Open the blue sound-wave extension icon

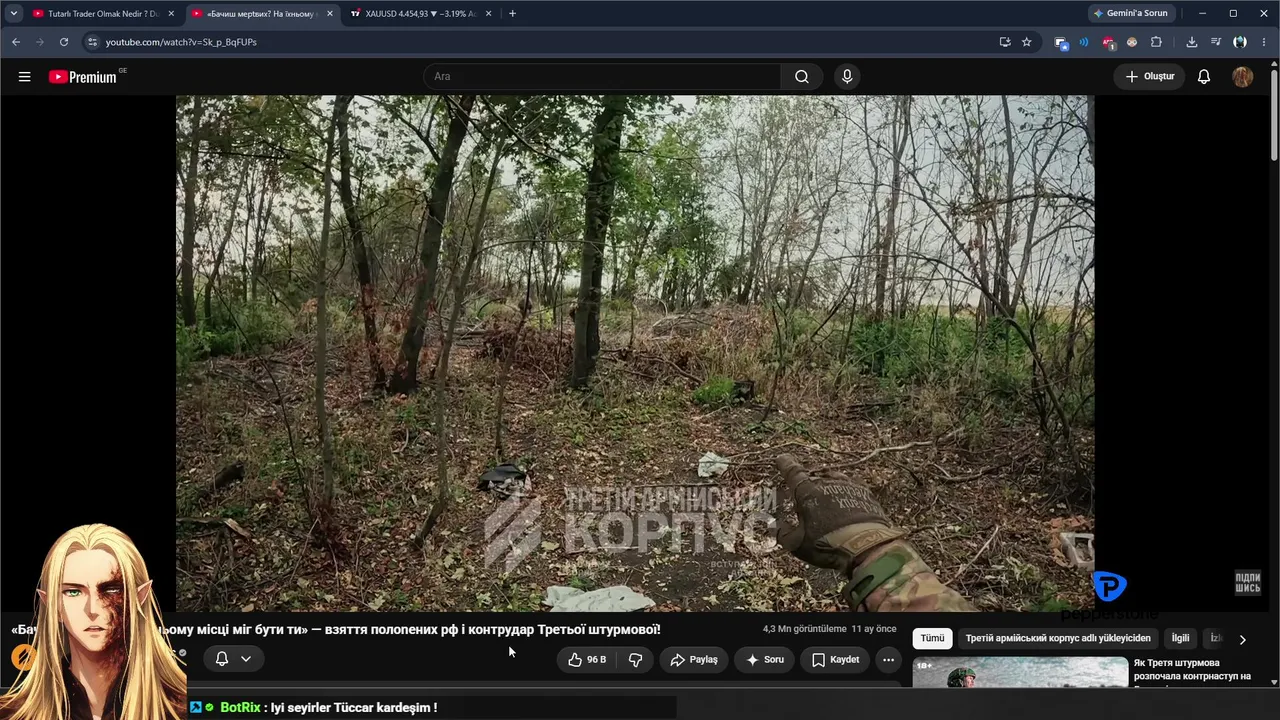click(x=1084, y=42)
